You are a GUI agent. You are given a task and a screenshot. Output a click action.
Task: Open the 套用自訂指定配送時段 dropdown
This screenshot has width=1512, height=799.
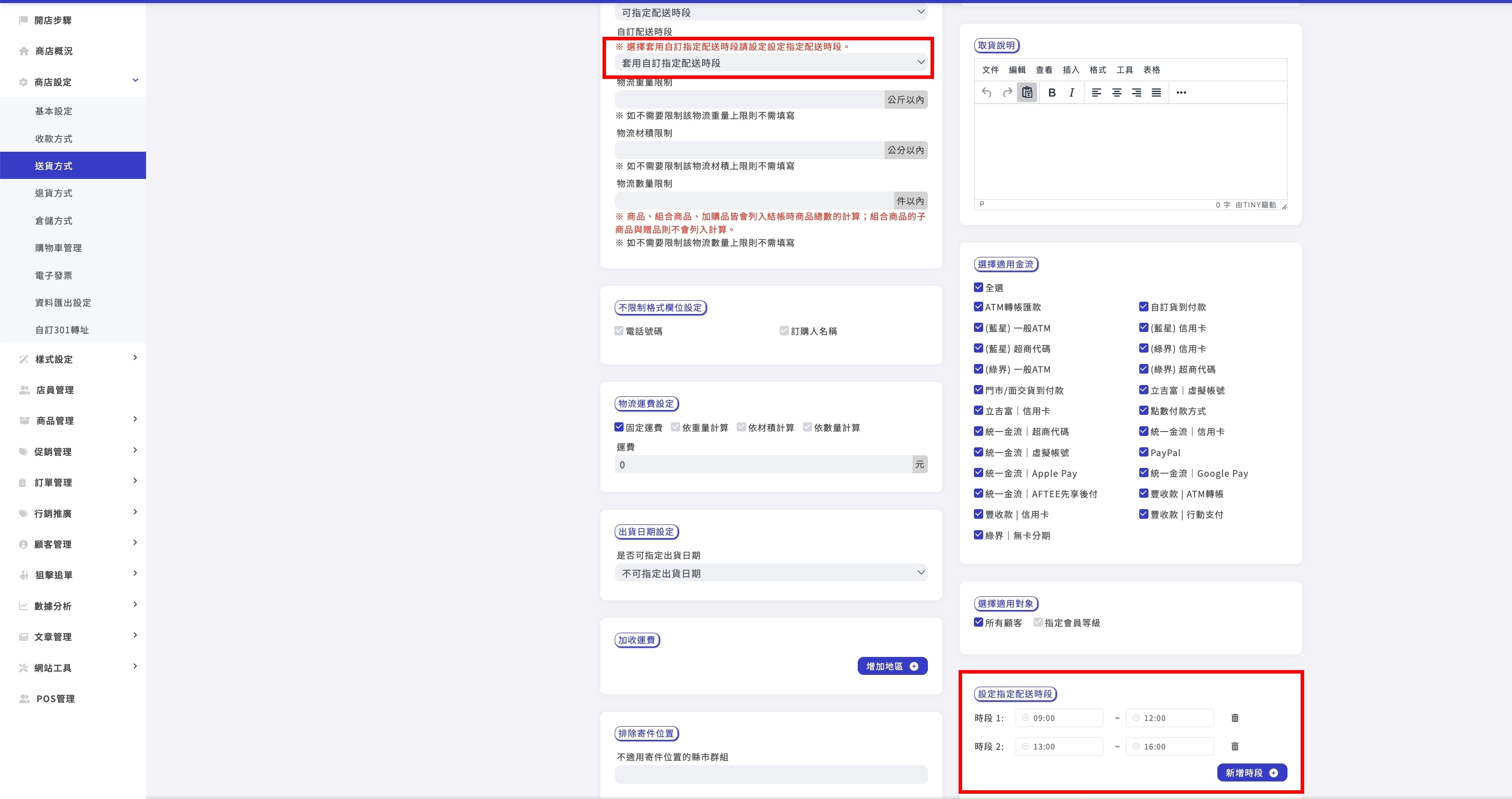click(x=770, y=63)
